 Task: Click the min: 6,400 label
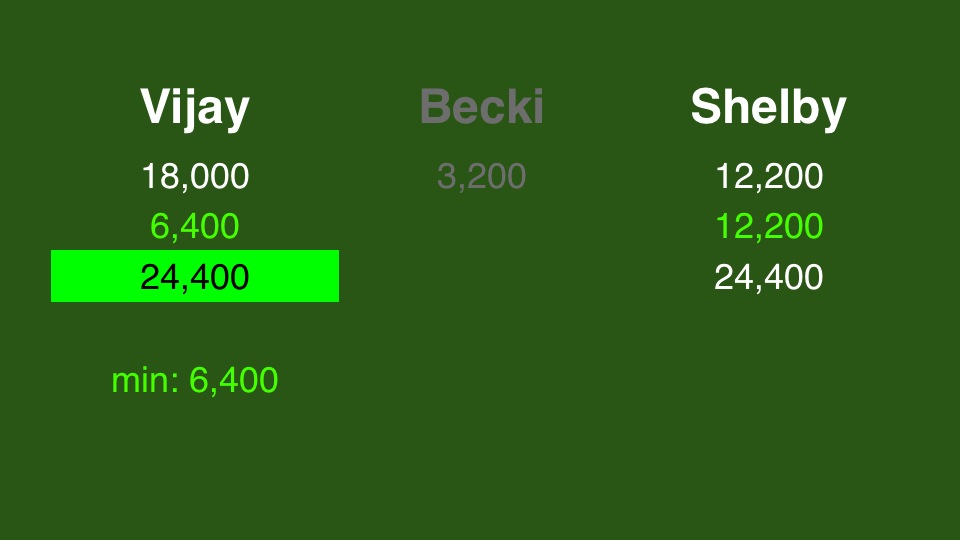click(195, 380)
